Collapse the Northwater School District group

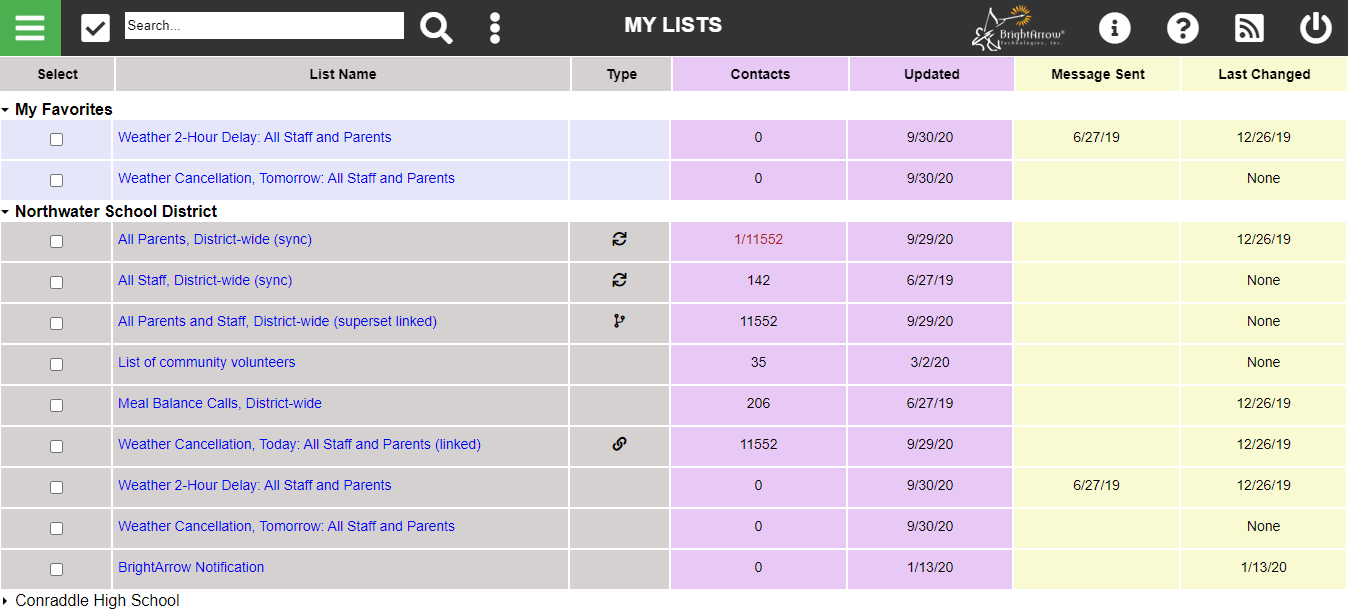coord(5,212)
